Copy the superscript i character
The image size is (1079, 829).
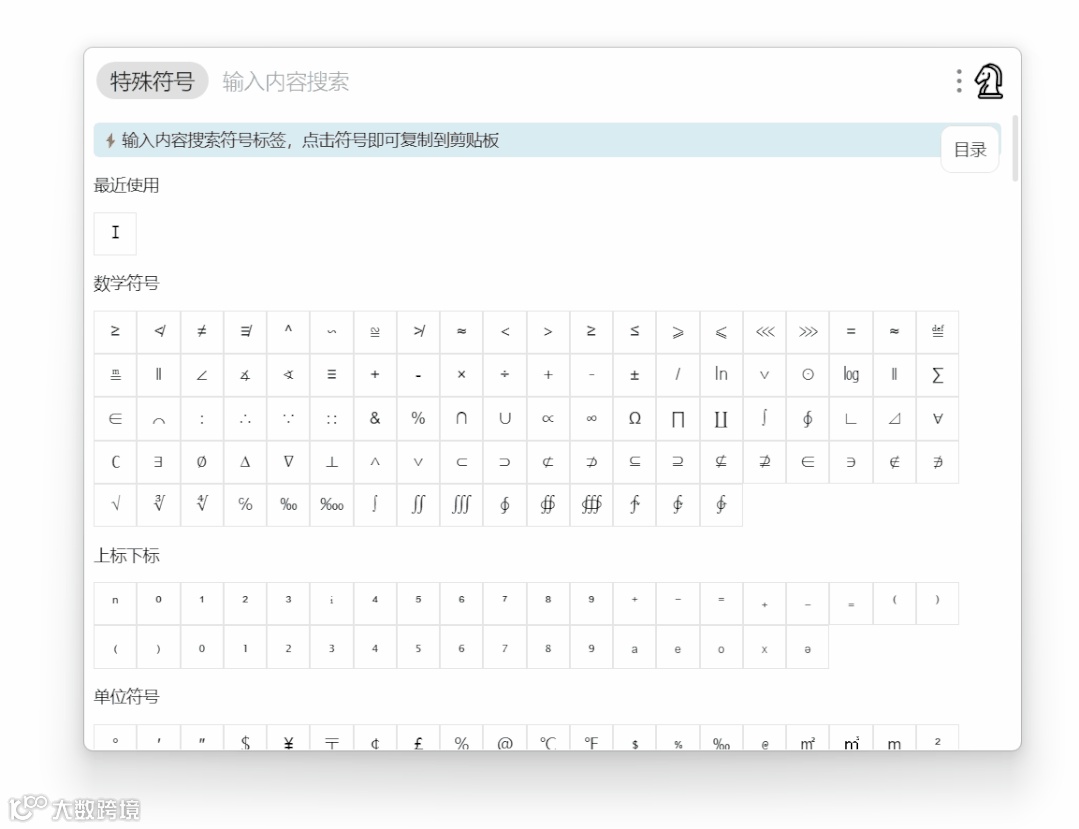click(x=332, y=603)
